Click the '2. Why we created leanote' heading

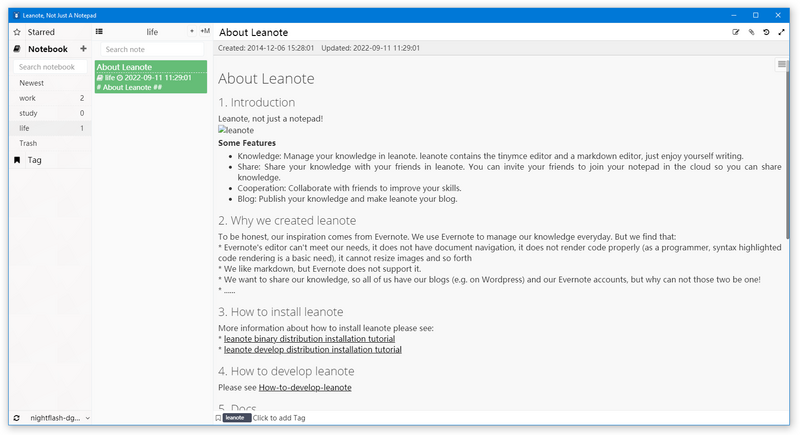[x=287, y=220]
